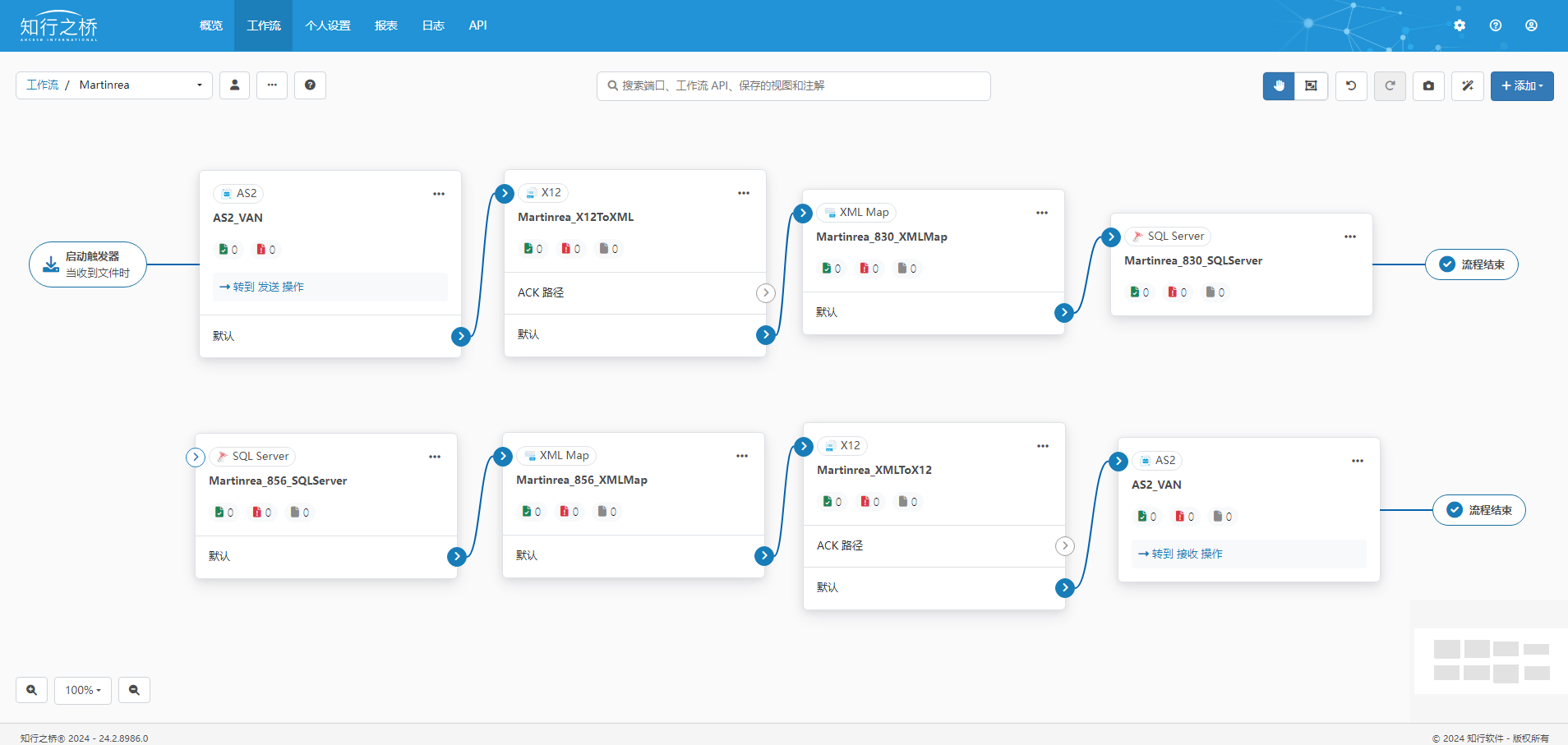Click the undo icon in the toolbar
This screenshot has width=1568, height=745.
(x=1351, y=86)
